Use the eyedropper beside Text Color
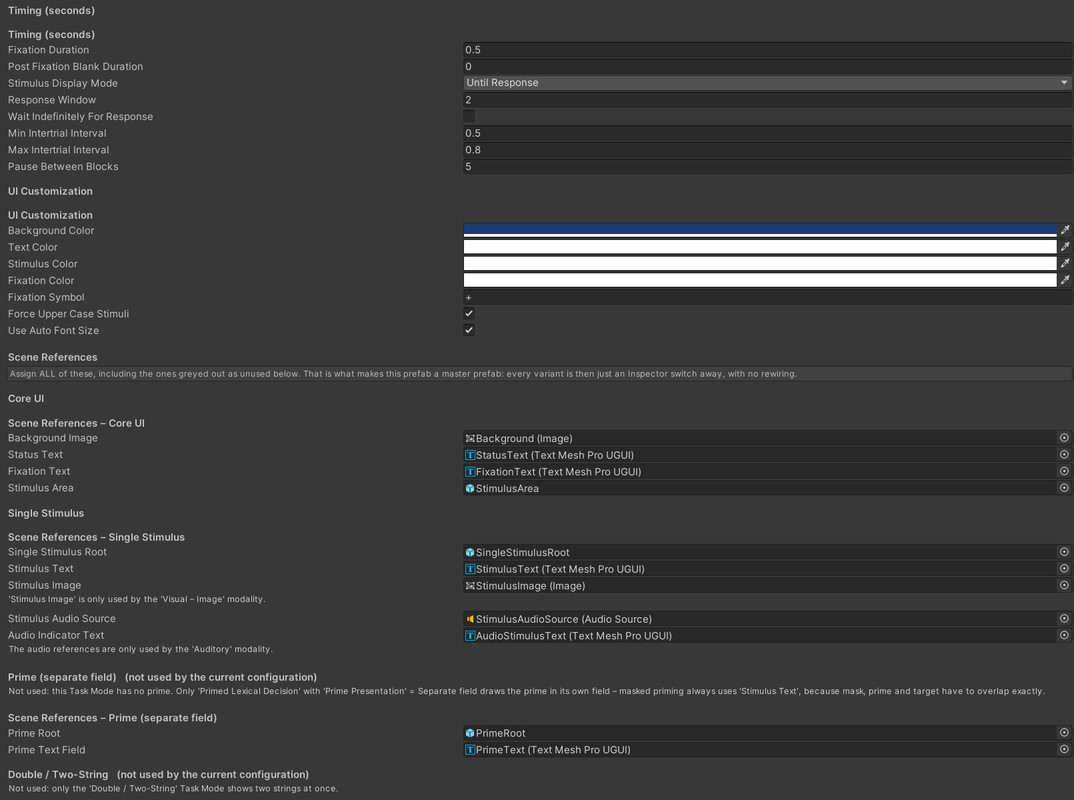 [x=1065, y=247]
